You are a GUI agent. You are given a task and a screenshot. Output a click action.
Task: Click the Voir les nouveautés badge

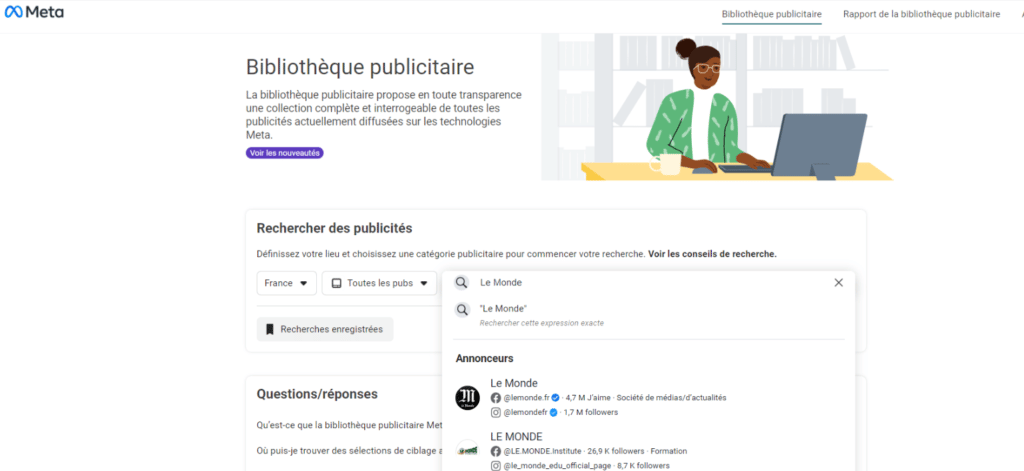tap(285, 153)
